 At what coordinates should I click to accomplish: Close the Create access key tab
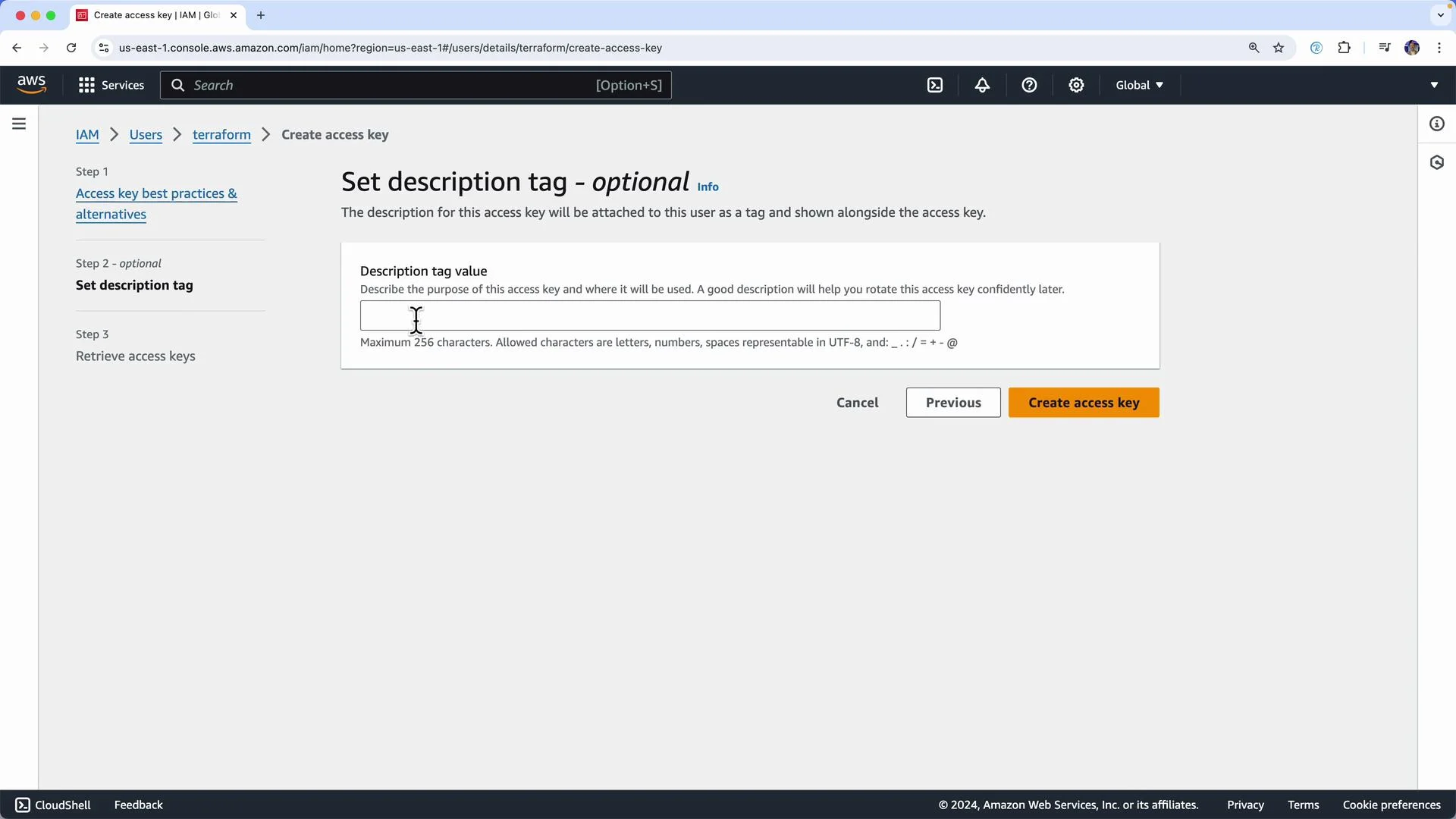234,15
